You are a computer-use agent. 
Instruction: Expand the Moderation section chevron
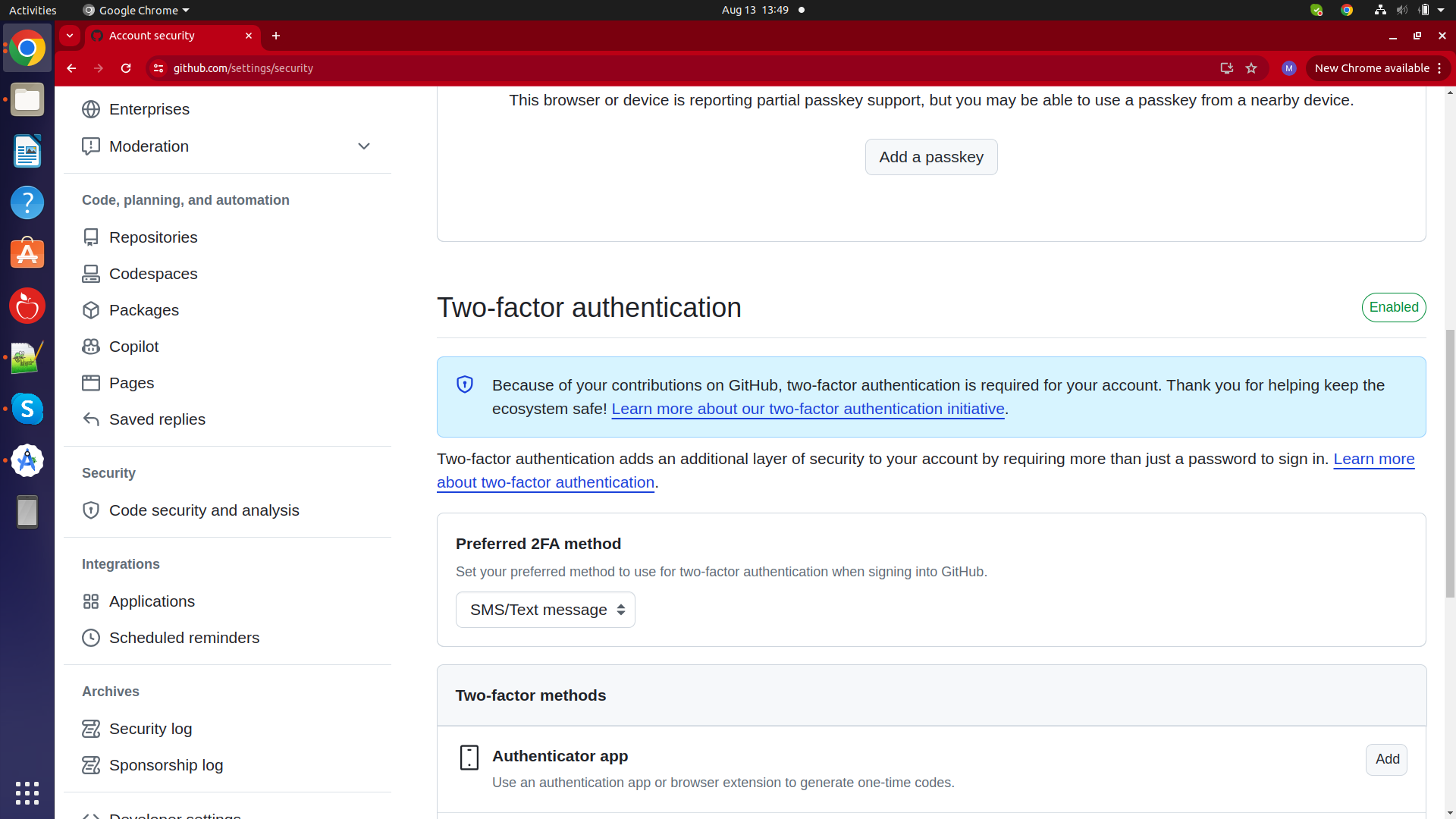364,146
